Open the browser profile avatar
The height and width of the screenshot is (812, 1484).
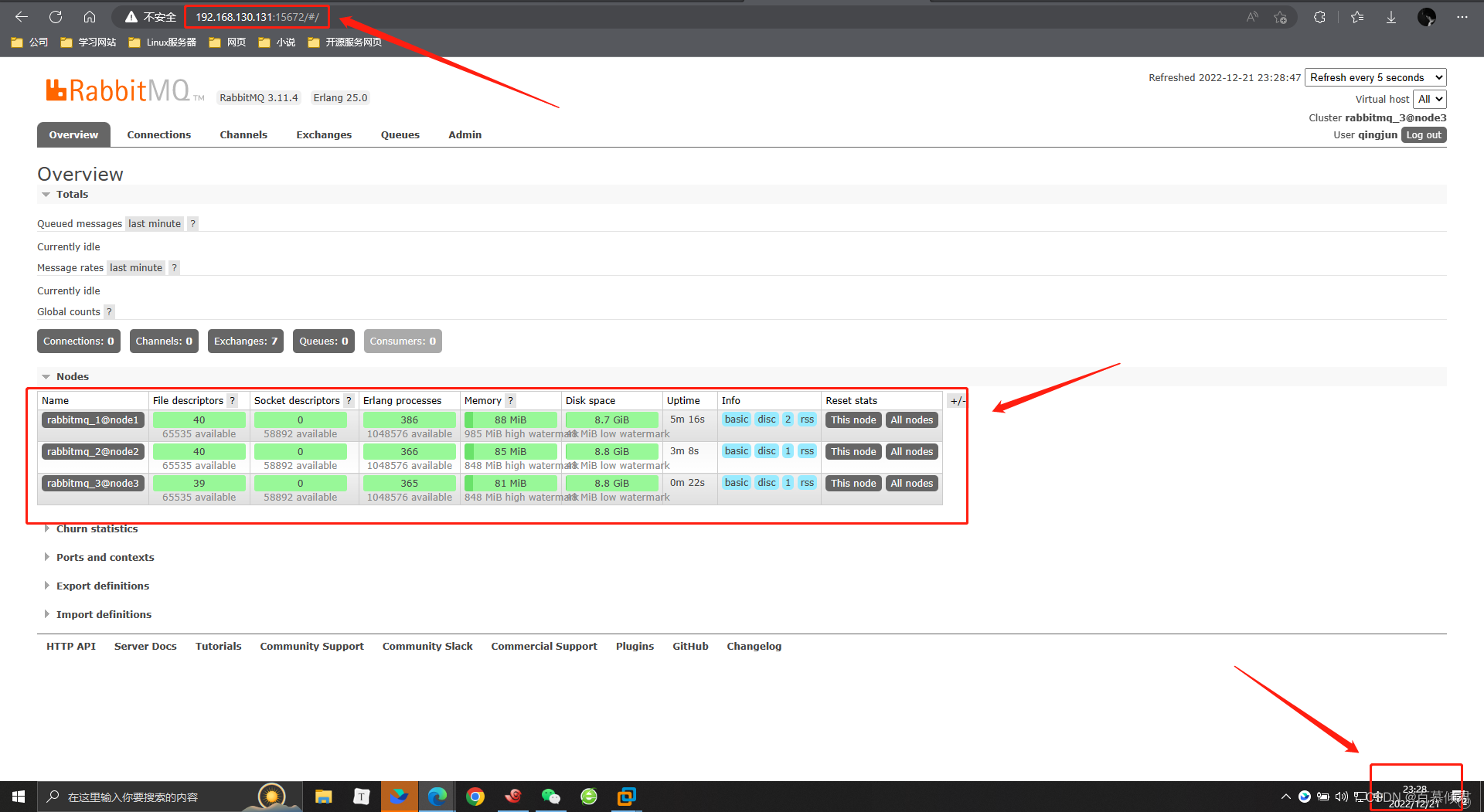[x=1427, y=17]
